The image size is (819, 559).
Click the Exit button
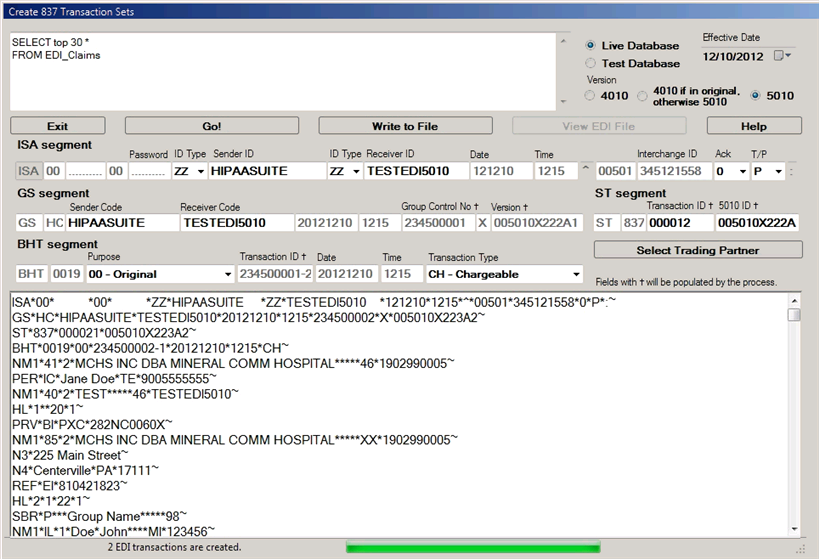click(x=58, y=126)
